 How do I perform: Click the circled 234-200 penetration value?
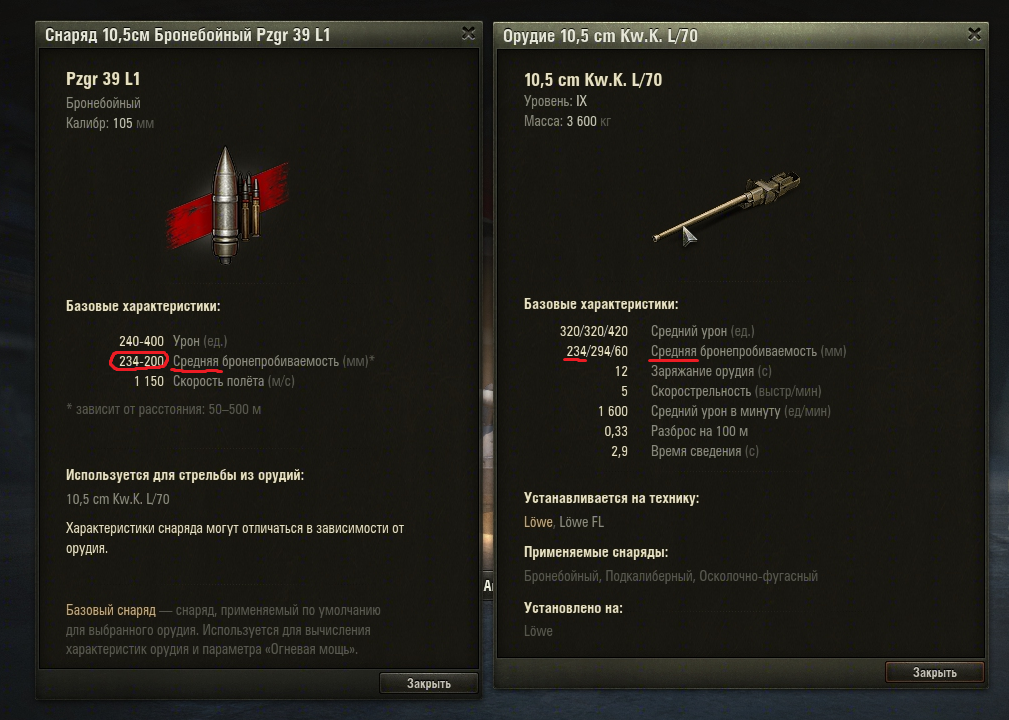[140, 361]
